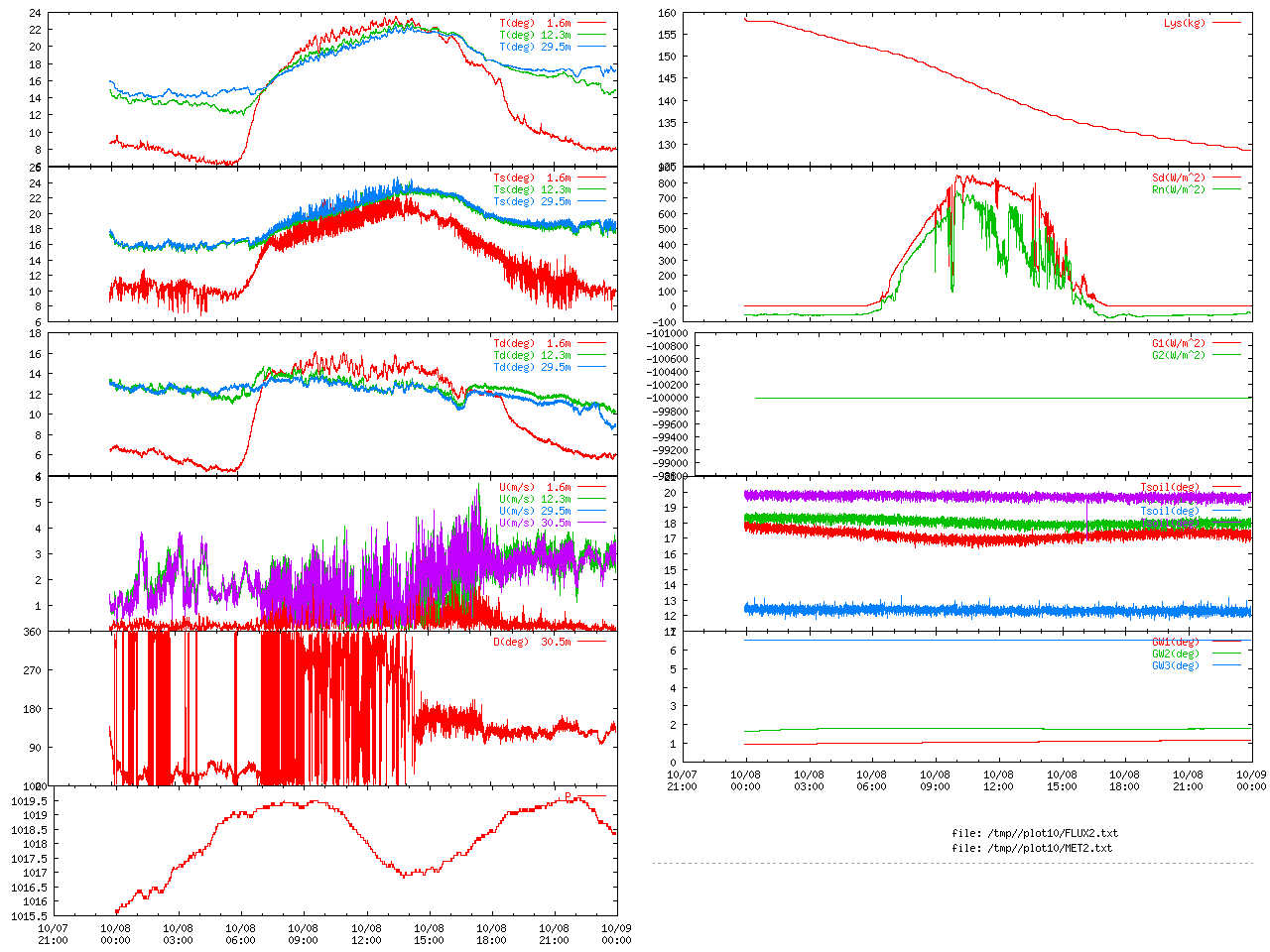
Task: Click the "-100000" tick on the G1/G2 axis
Action: click(x=669, y=398)
